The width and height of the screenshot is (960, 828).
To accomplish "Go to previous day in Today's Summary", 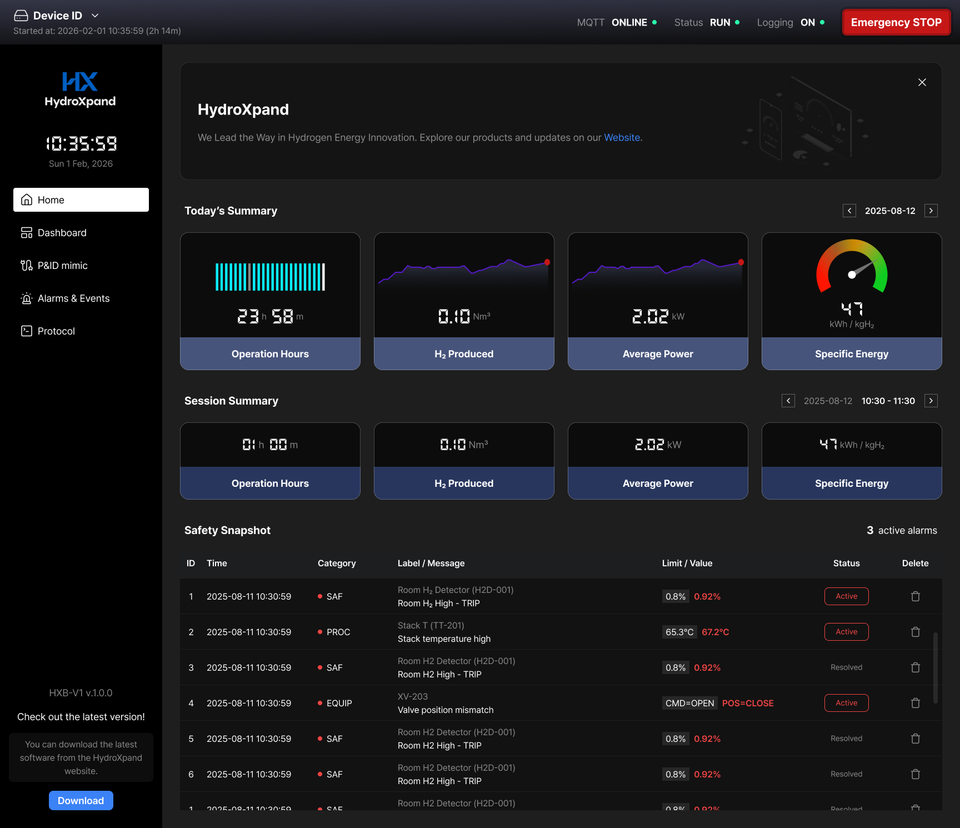I will point(849,211).
